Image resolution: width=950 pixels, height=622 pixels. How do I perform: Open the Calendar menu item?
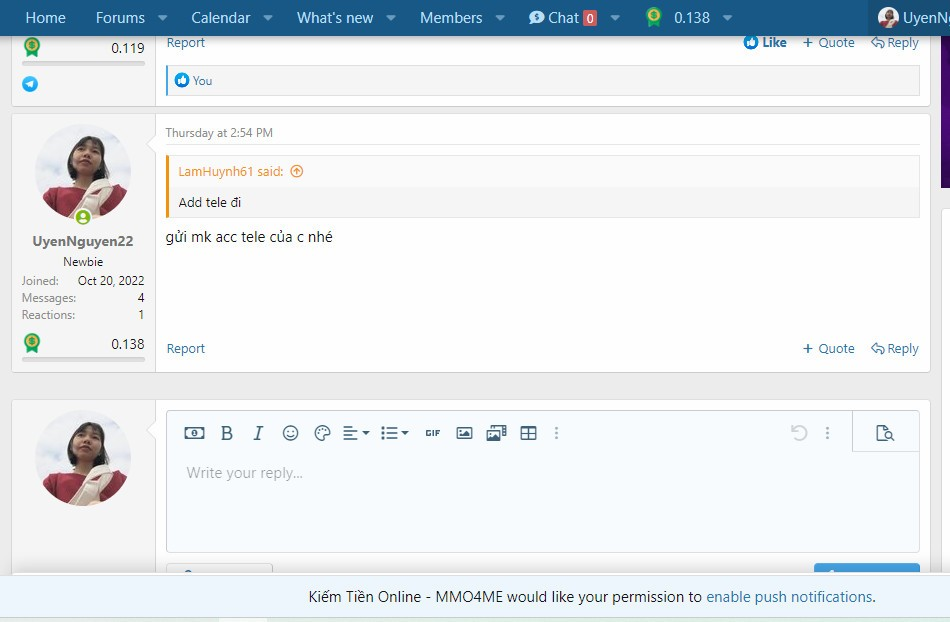(x=221, y=18)
